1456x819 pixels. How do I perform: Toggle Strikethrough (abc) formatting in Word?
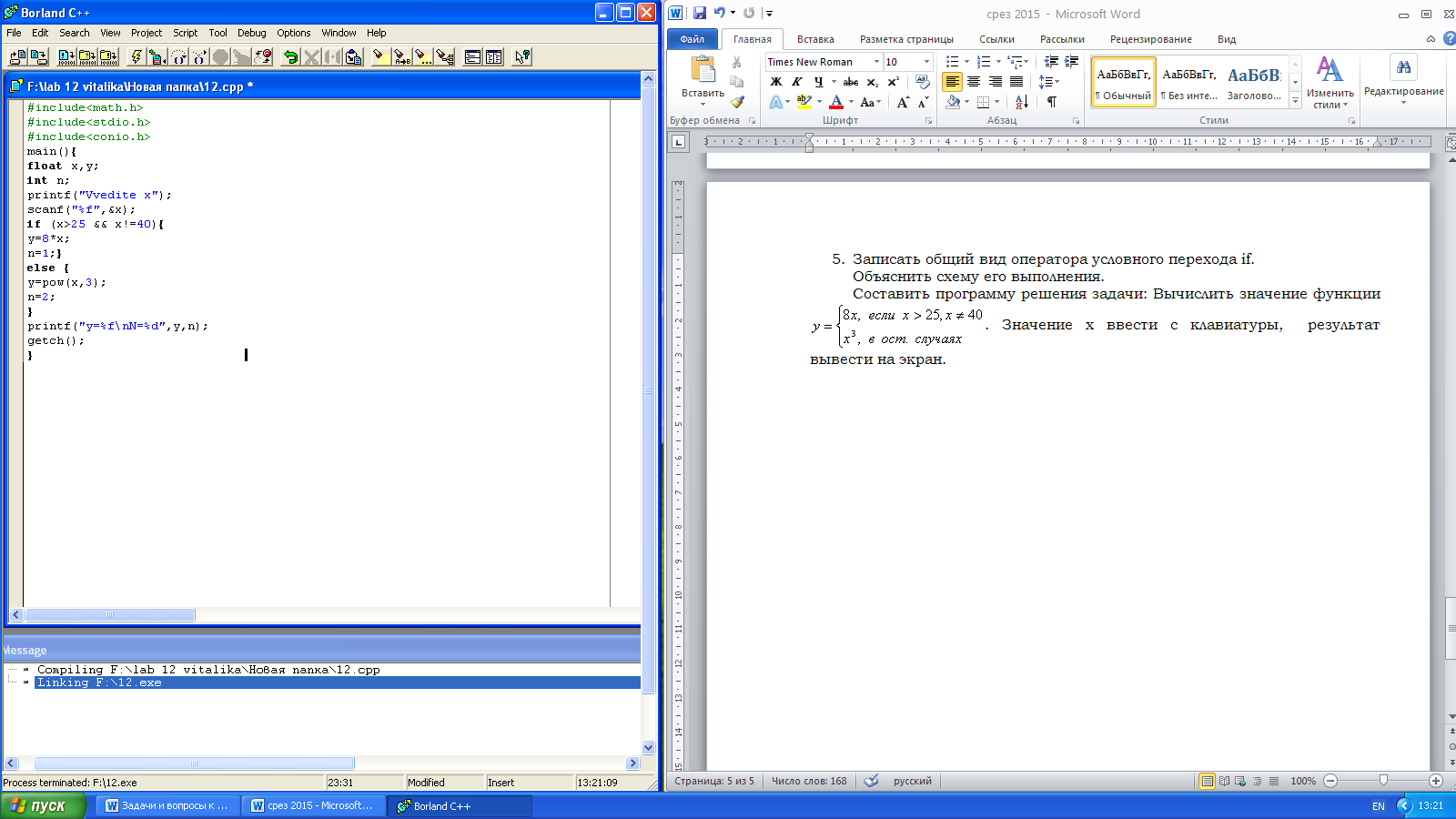click(x=851, y=82)
